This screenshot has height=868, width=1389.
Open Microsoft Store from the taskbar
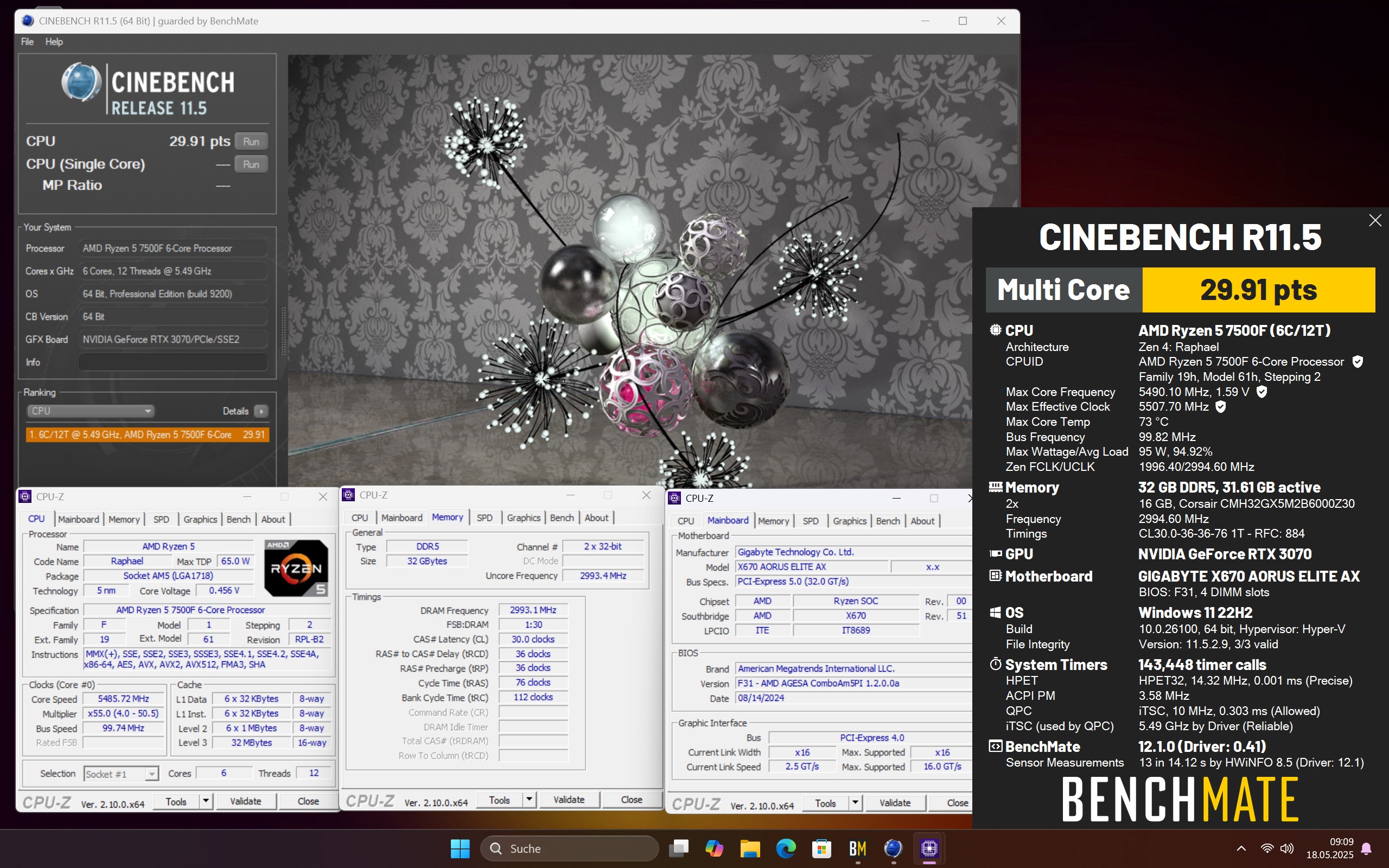pyautogui.click(x=821, y=848)
